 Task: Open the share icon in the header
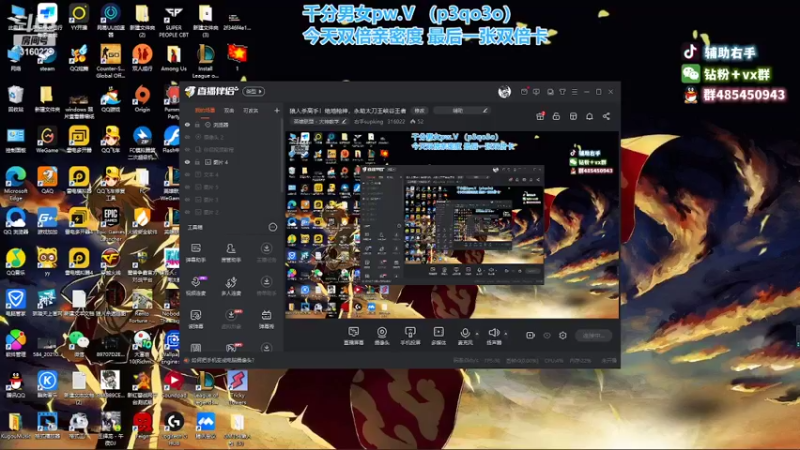[x=606, y=116]
